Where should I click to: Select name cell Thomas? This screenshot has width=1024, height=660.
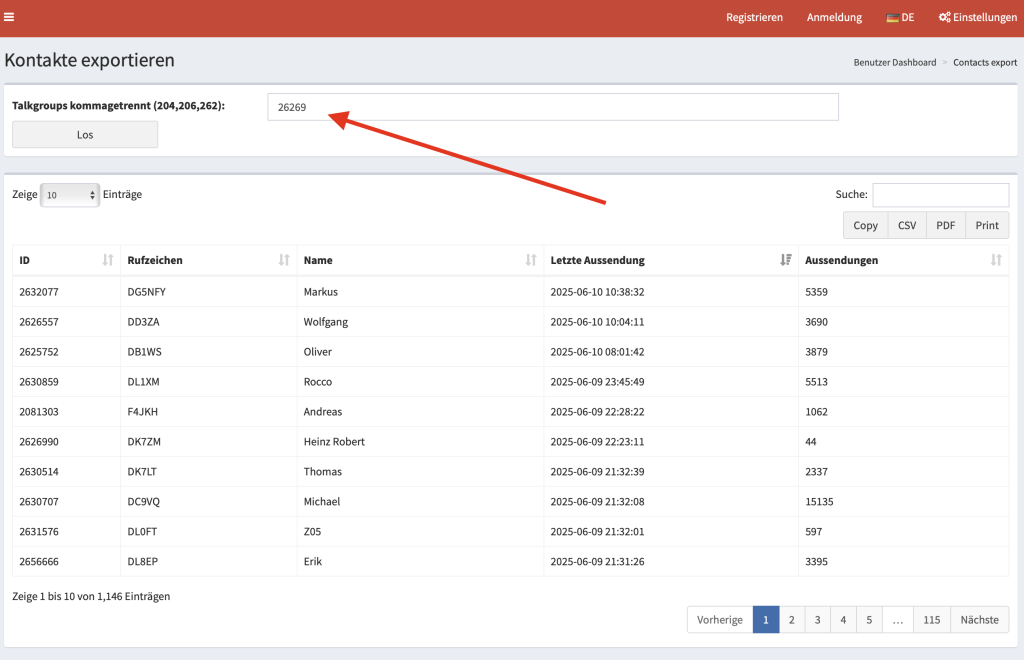tap(323, 472)
